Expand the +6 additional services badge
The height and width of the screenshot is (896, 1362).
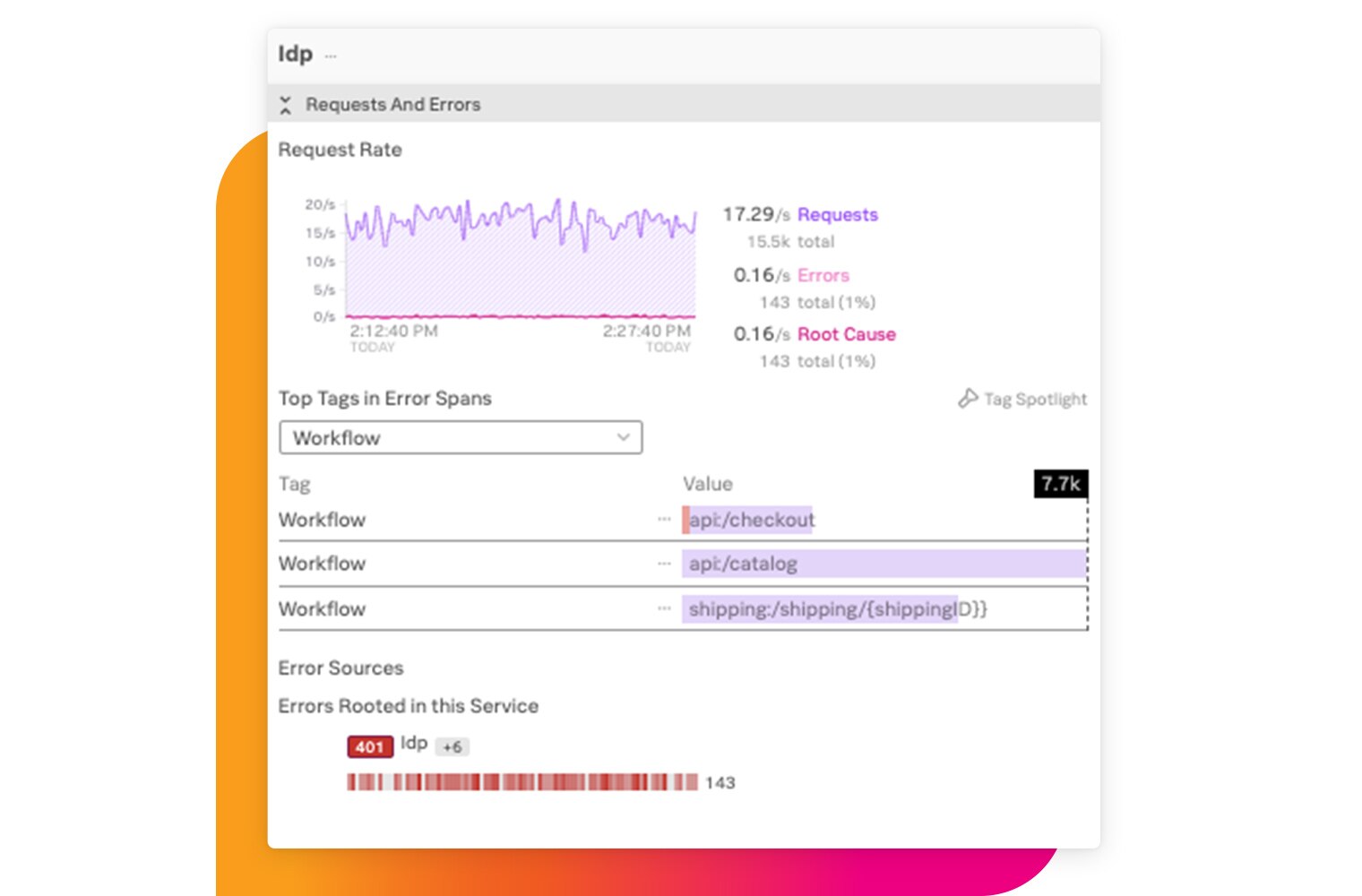tap(453, 746)
